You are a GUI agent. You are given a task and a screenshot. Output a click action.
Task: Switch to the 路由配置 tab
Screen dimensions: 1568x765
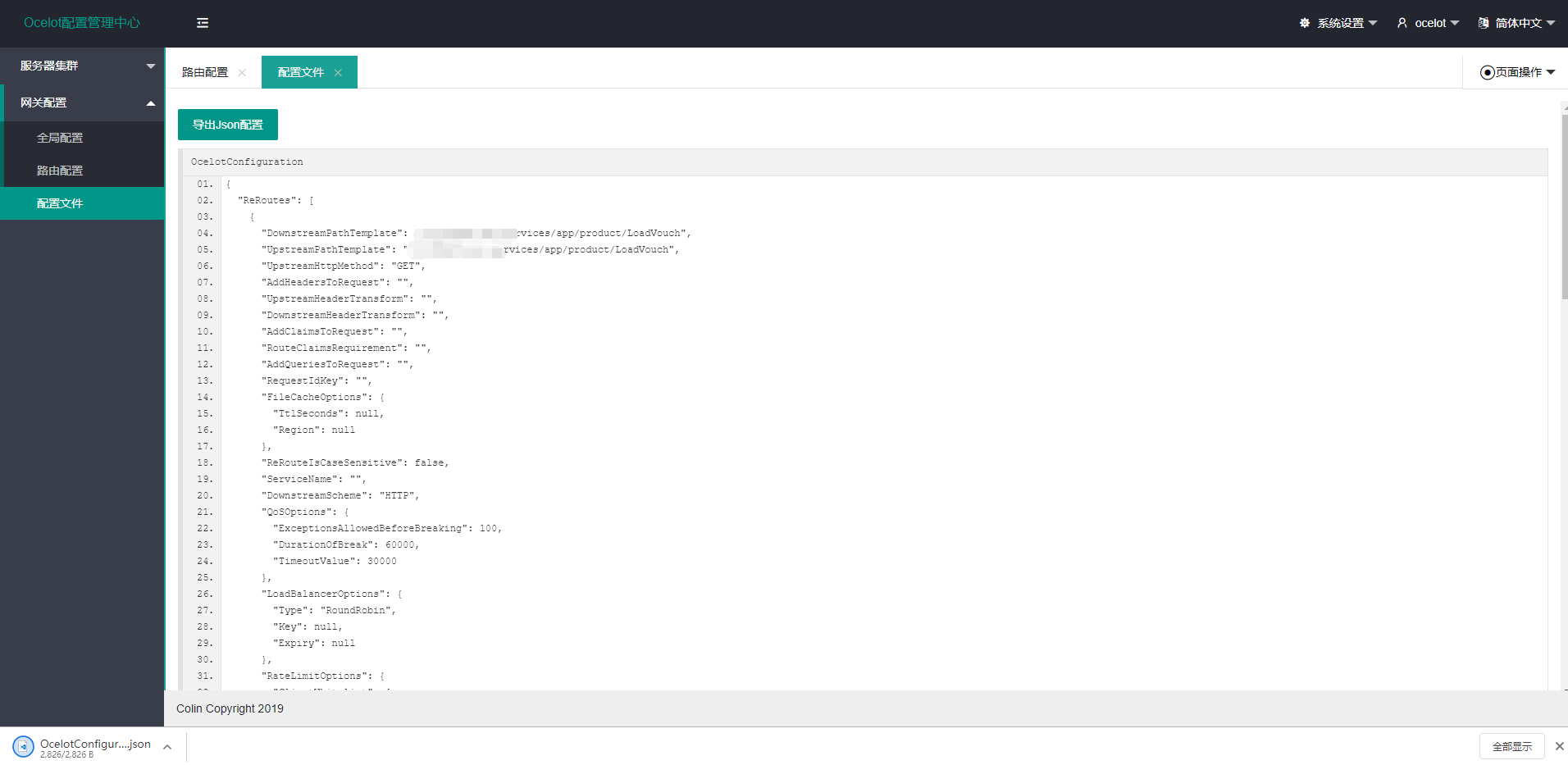205,72
